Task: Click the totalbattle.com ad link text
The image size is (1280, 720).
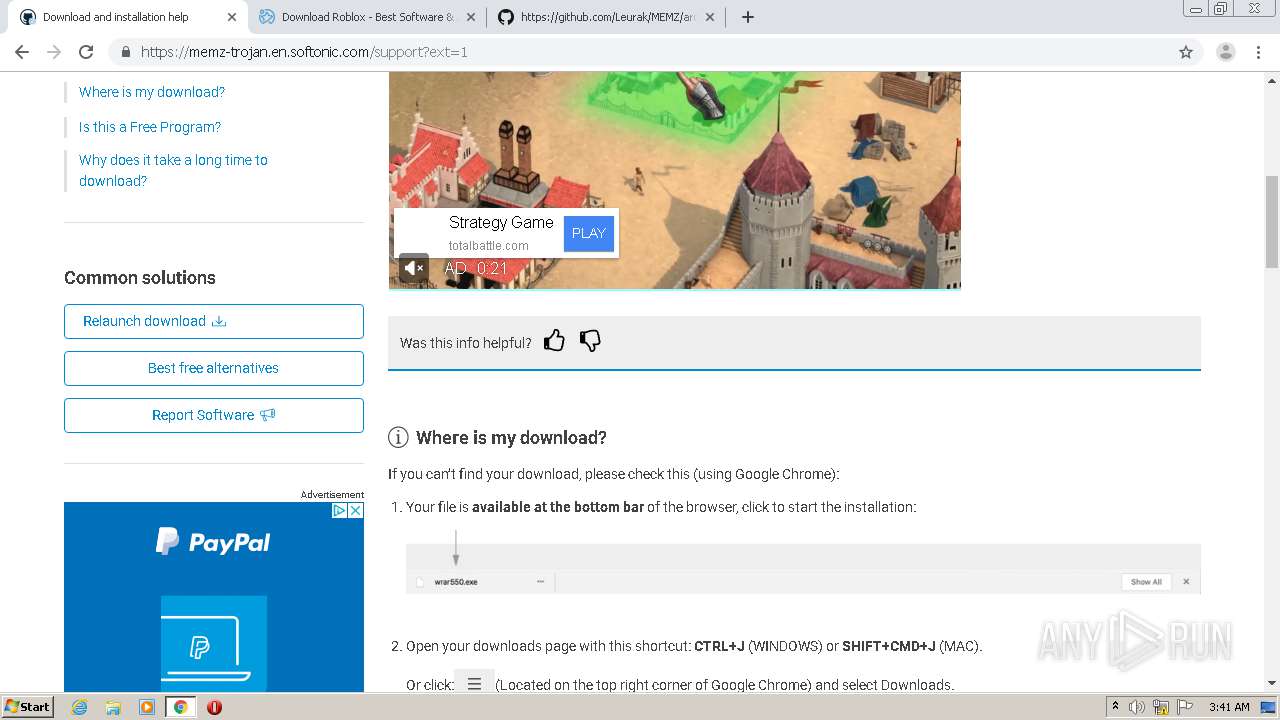Action: coord(489,246)
